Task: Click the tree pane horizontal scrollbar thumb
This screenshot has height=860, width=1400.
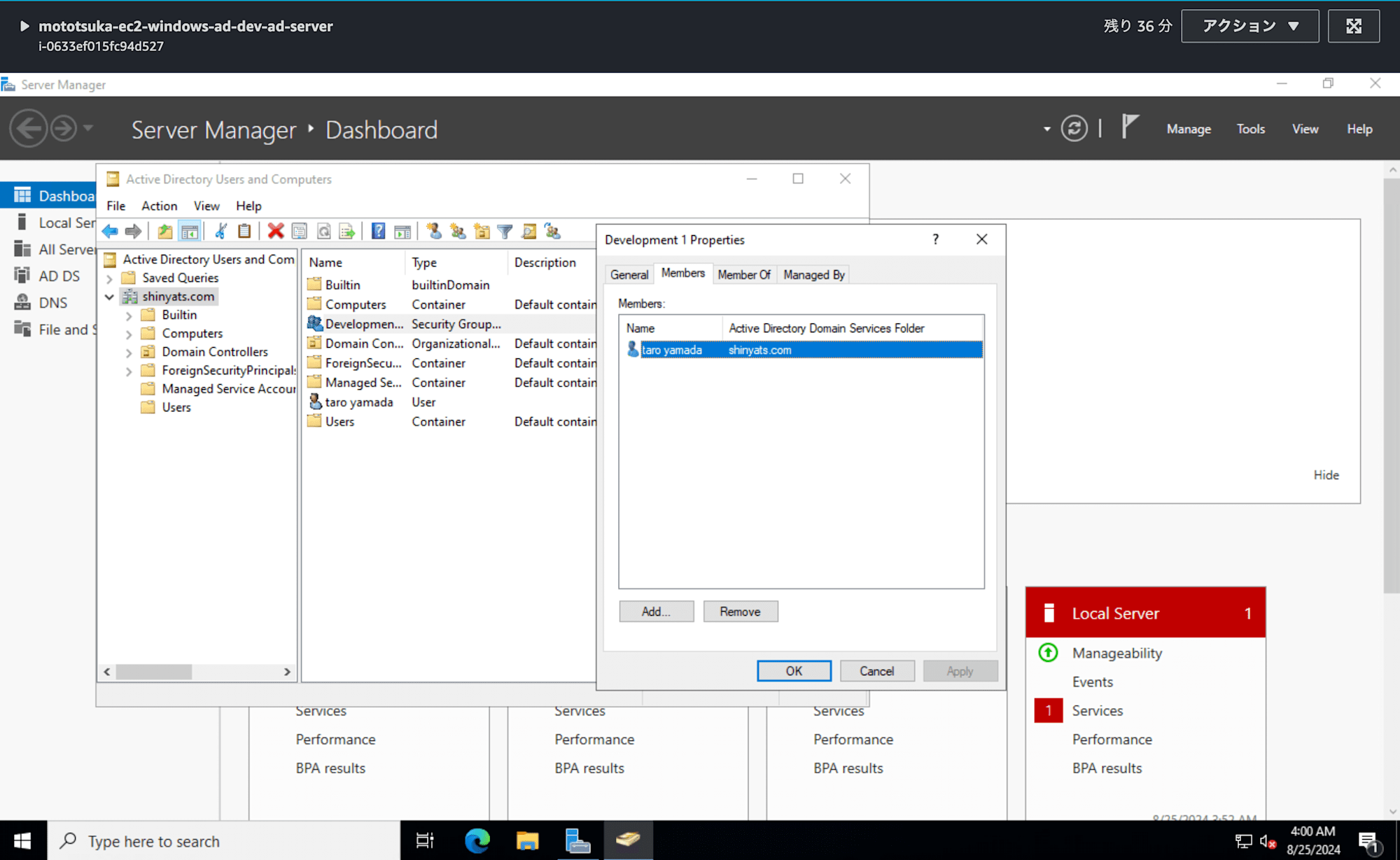Action: 154,672
